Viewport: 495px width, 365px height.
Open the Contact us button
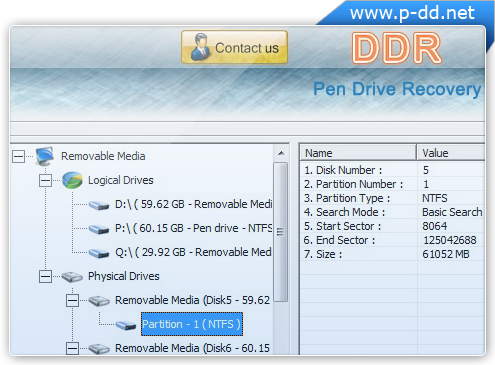point(234,47)
